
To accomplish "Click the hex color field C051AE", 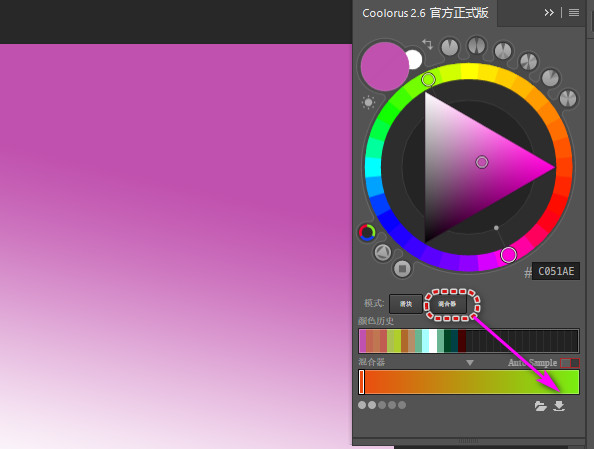I will (x=556, y=271).
